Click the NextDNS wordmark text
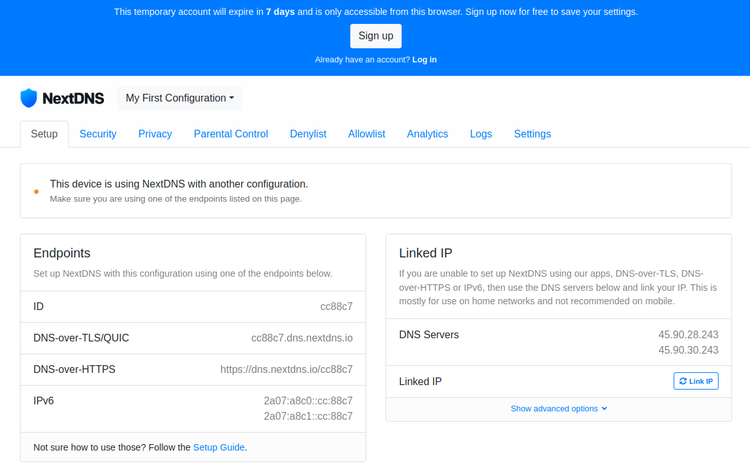 73,98
